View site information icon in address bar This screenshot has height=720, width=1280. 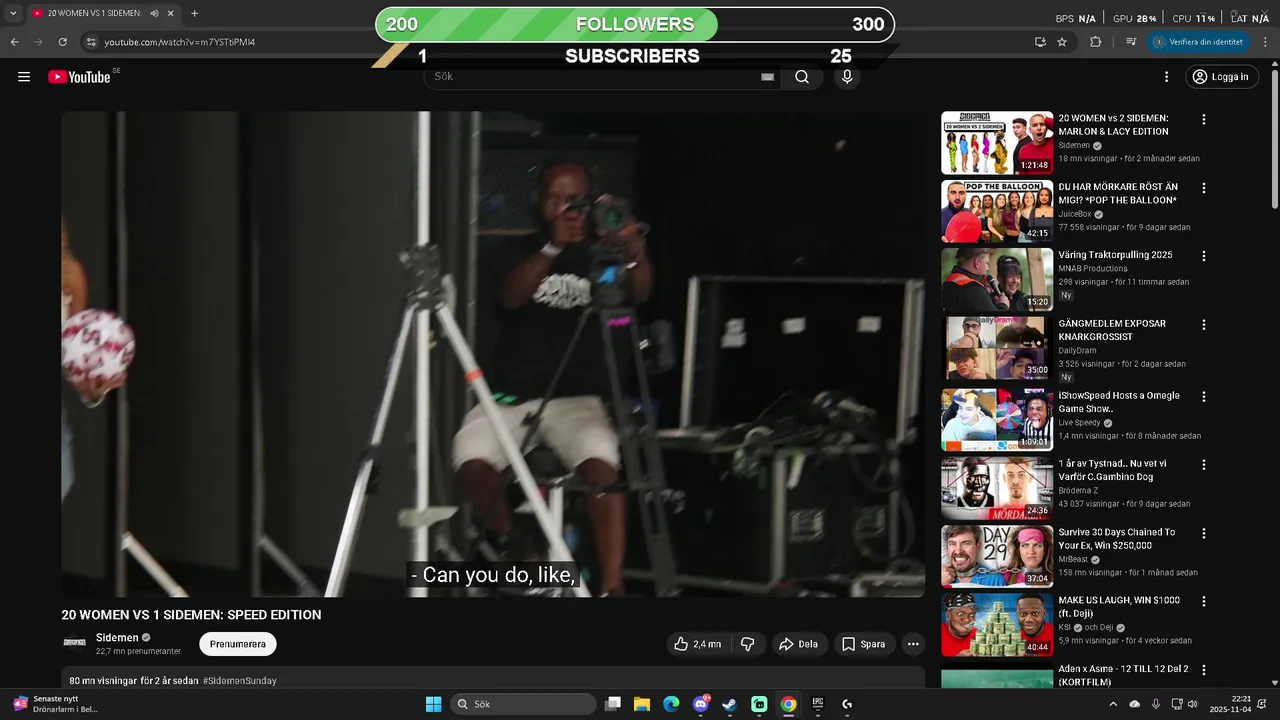[91, 42]
